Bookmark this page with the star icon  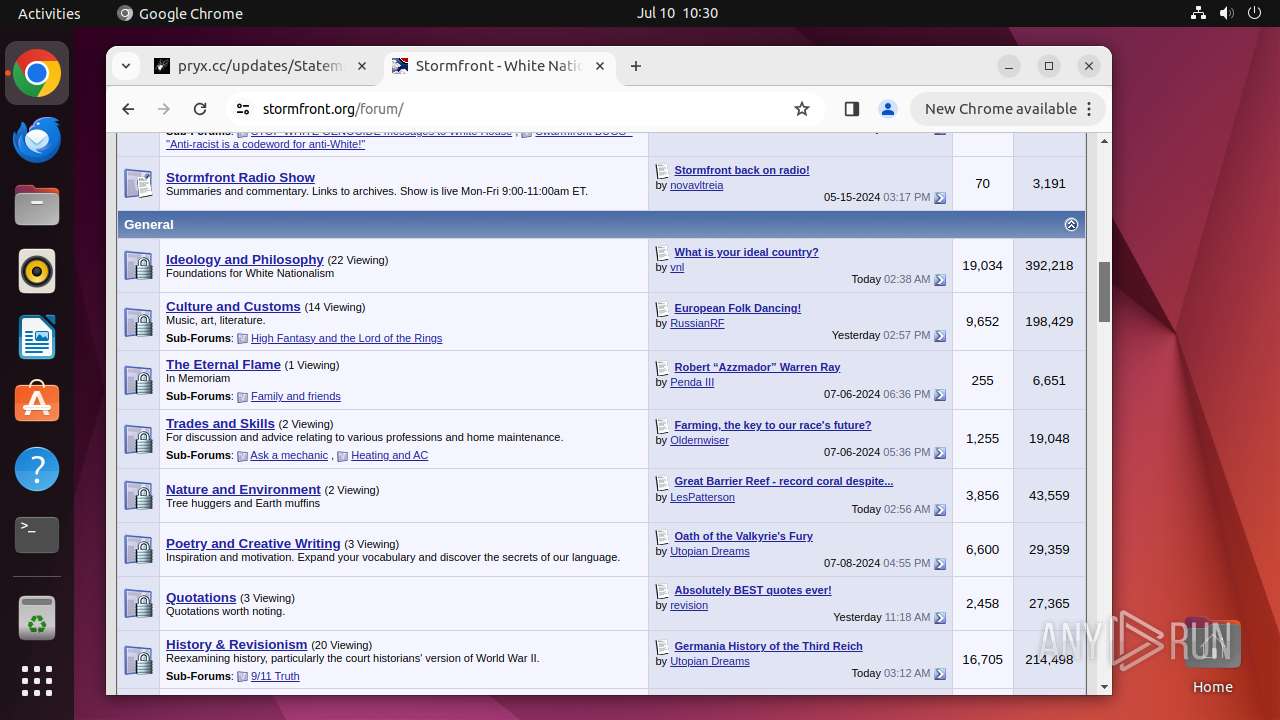coord(802,109)
